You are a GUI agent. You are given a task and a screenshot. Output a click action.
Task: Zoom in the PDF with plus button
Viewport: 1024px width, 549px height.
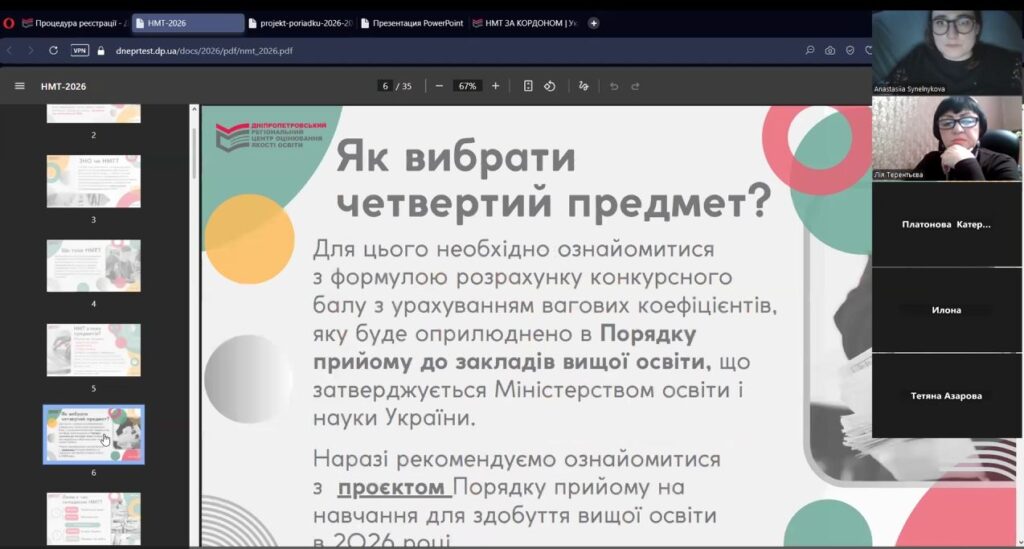(x=495, y=86)
